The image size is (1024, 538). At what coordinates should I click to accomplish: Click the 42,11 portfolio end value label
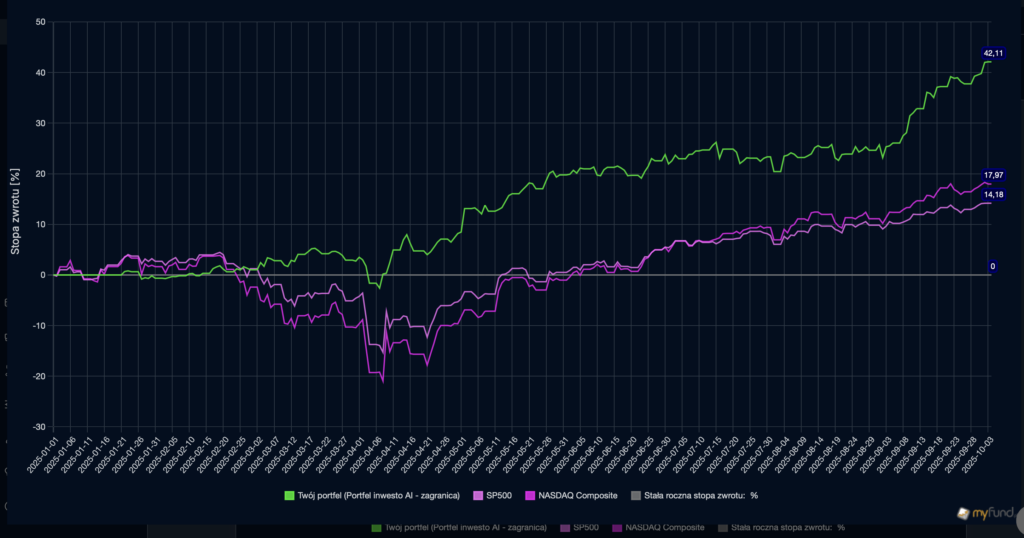tap(993, 53)
